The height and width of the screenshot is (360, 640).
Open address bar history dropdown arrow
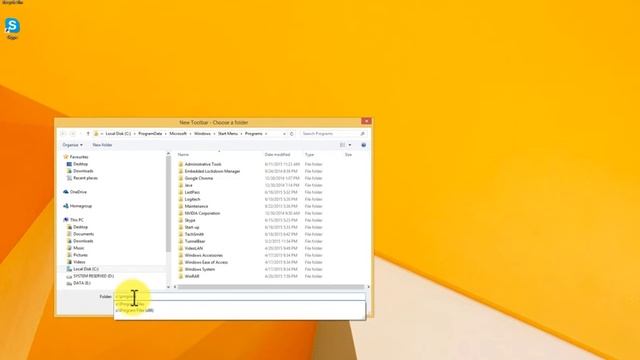[284, 133]
